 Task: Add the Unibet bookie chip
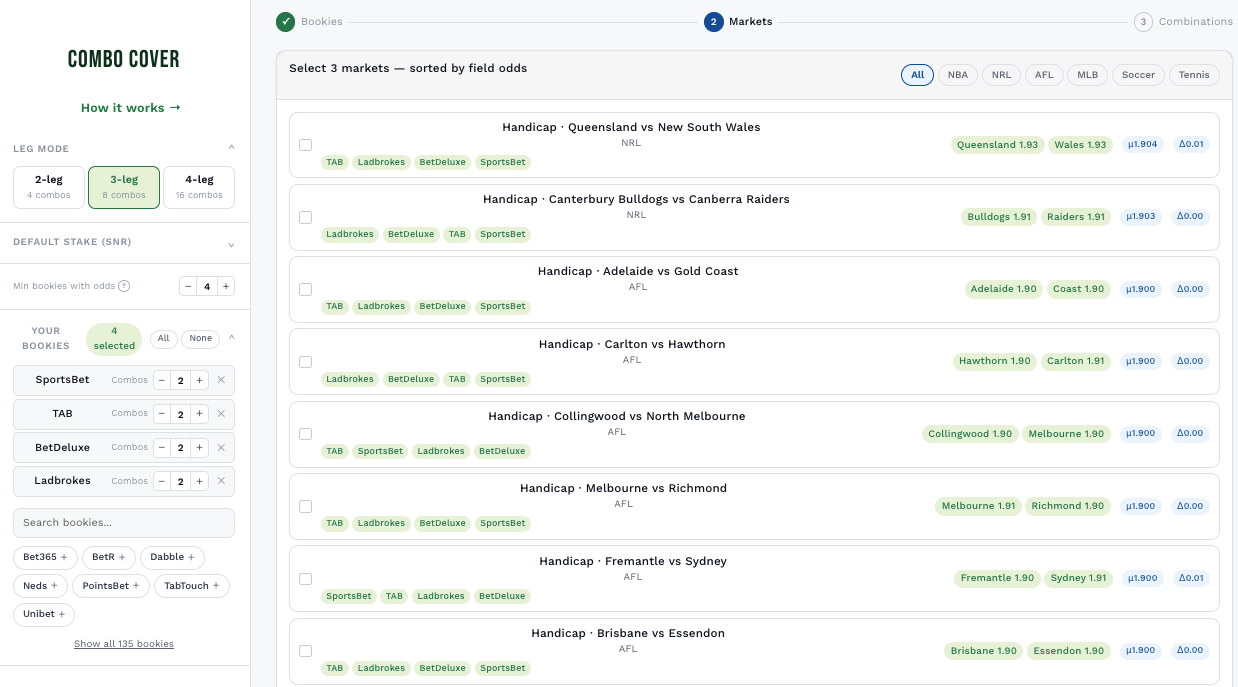point(44,614)
